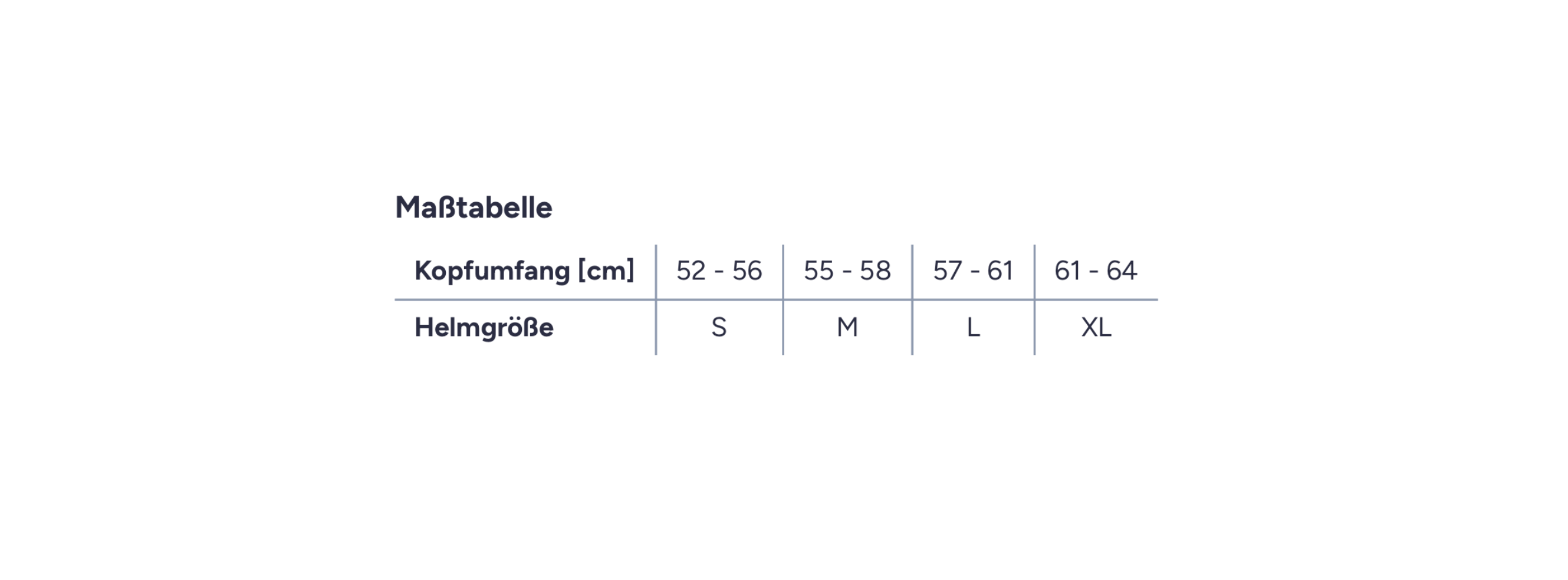Pick helmet size L
The width and height of the screenshot is (1568, 580).
pos(972,328)
